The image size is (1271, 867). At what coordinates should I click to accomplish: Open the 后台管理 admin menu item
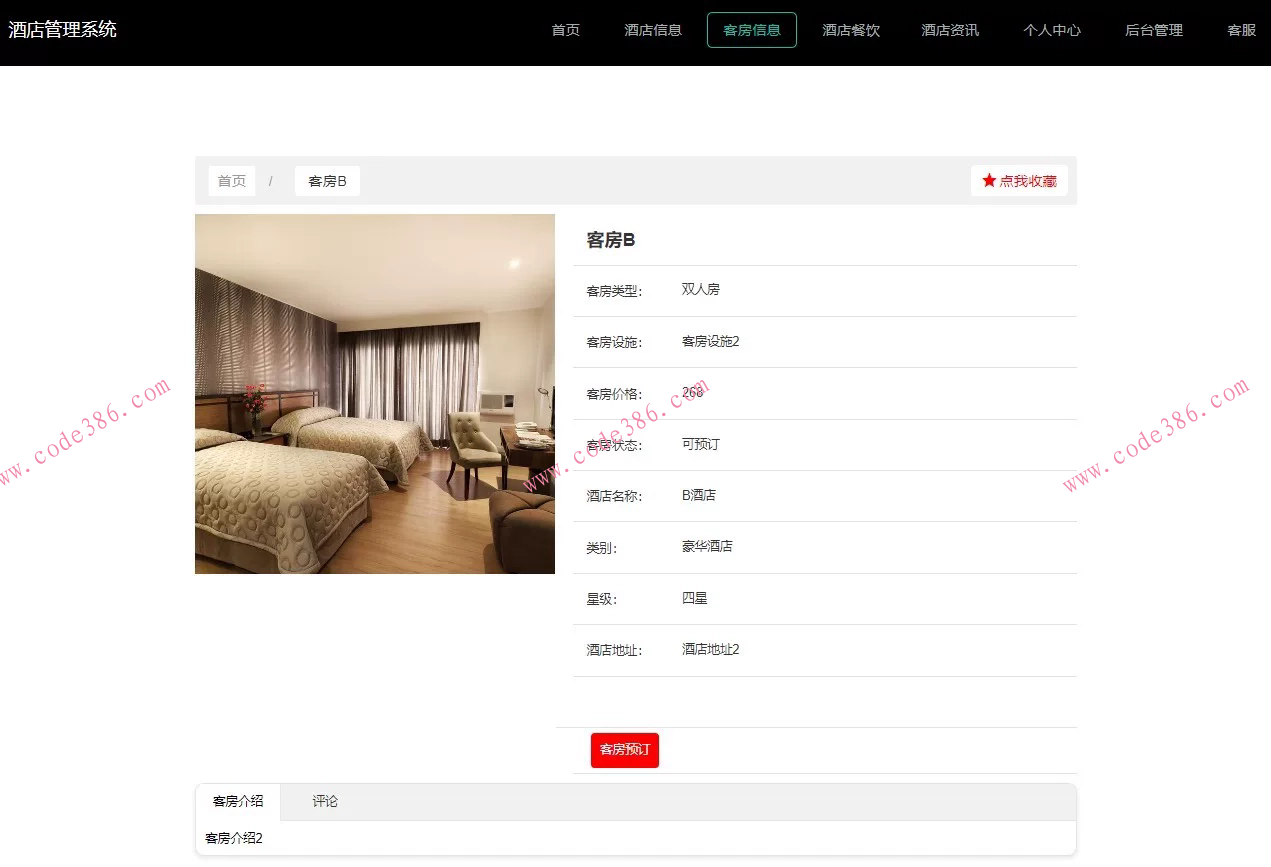(1153, 30)
